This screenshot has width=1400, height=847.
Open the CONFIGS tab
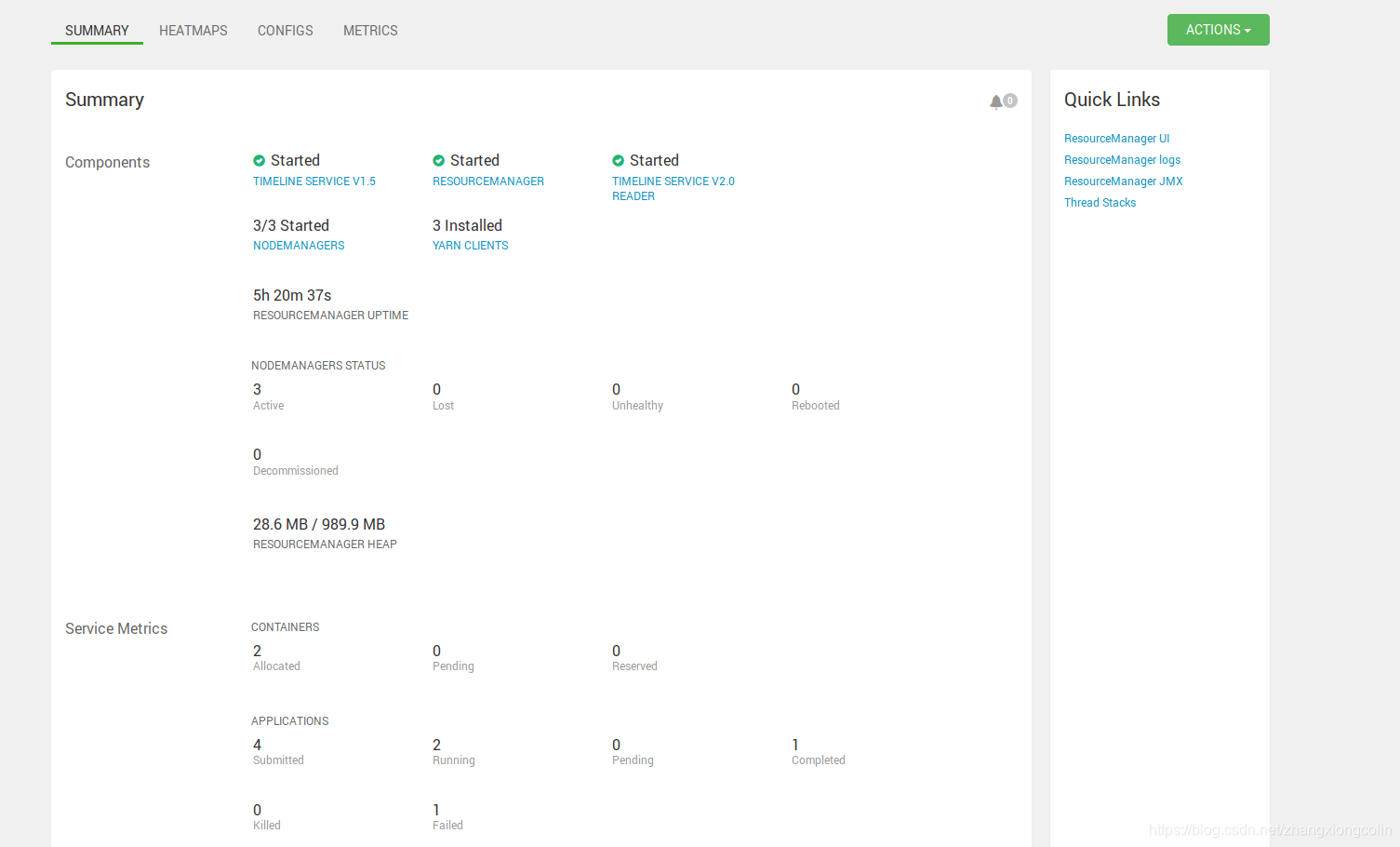tap(286, 31)
